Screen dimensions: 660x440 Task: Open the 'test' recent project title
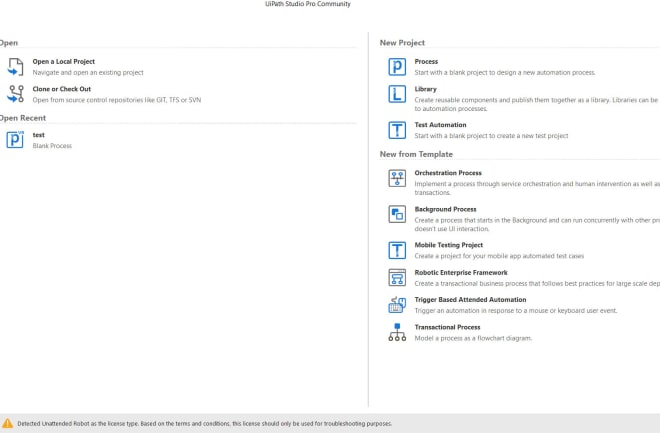click(38, 135)
